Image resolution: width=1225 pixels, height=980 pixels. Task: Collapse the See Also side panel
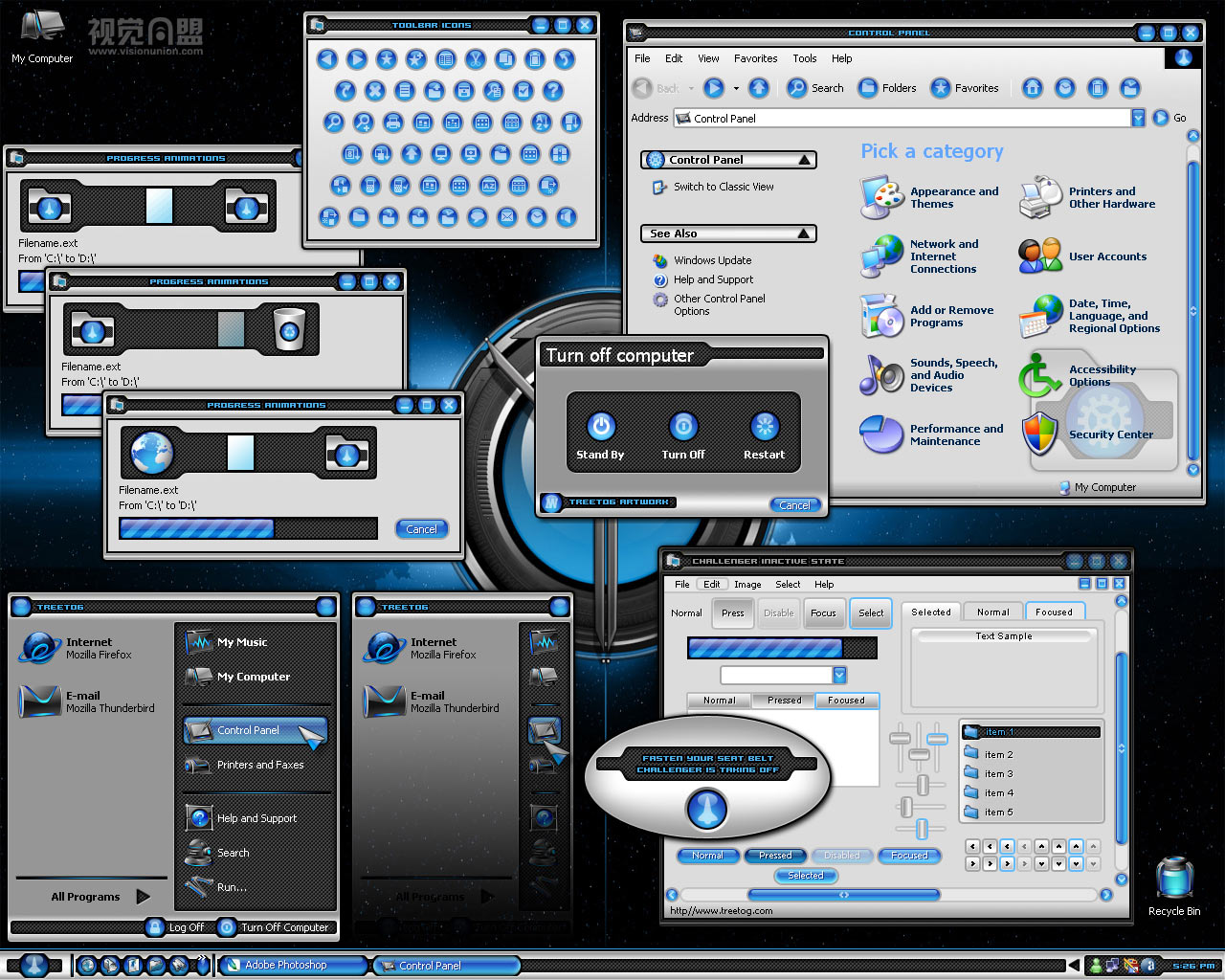click(x=804, y=234)
